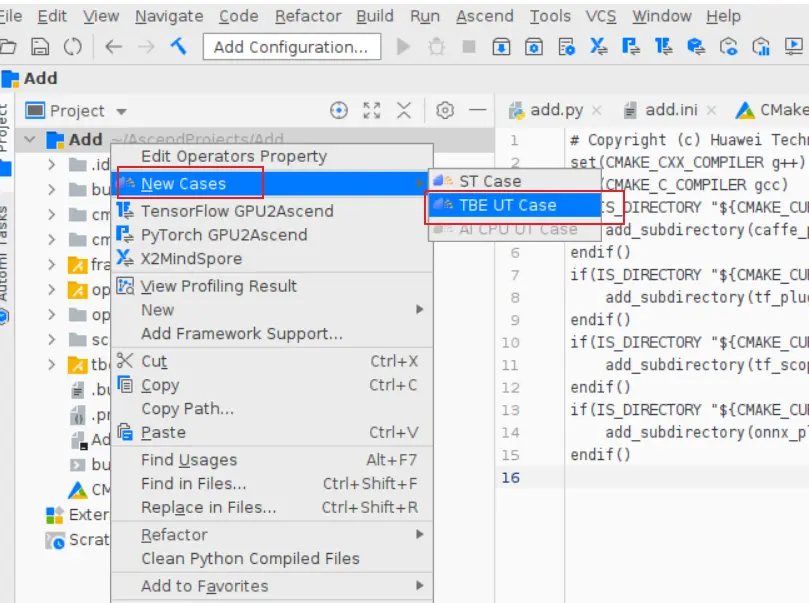Viewport: 809px width, 603px height.
Task: Open the Ascend menu
Action: pyautogui.click(x=485, y=16)
